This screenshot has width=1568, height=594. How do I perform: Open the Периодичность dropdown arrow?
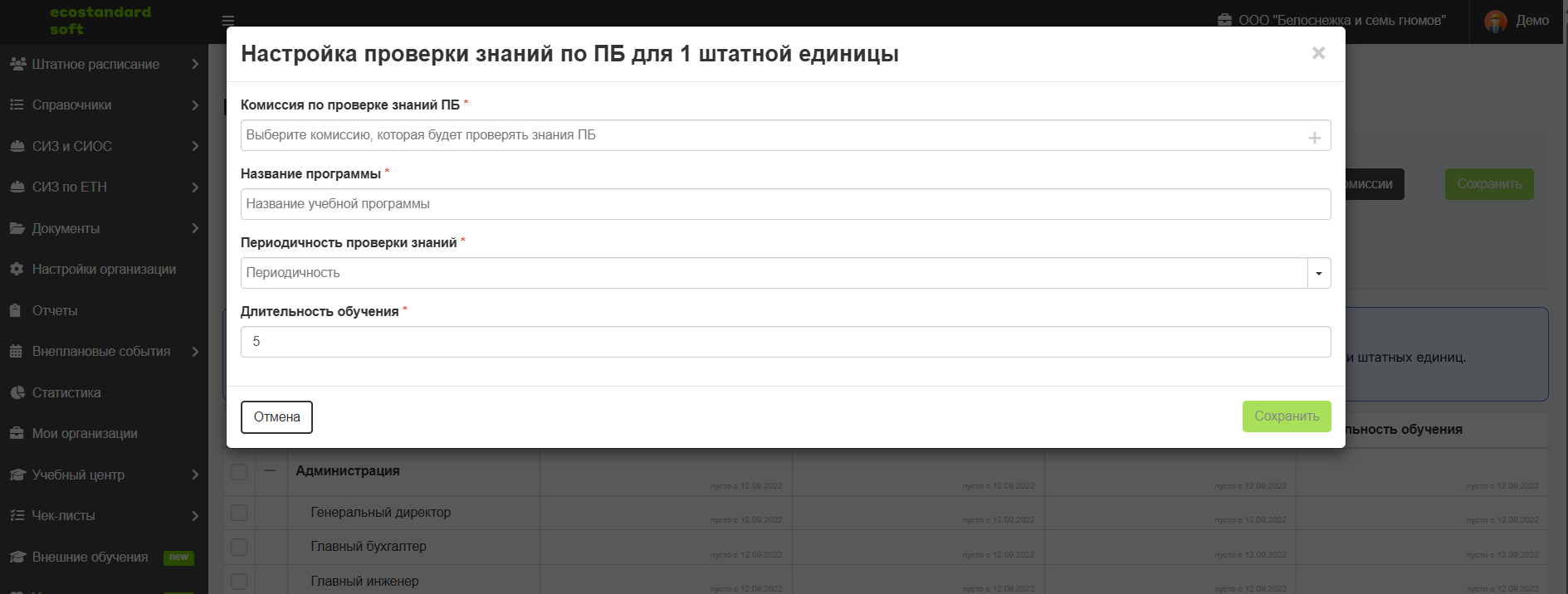click(x=1319, y=273)
